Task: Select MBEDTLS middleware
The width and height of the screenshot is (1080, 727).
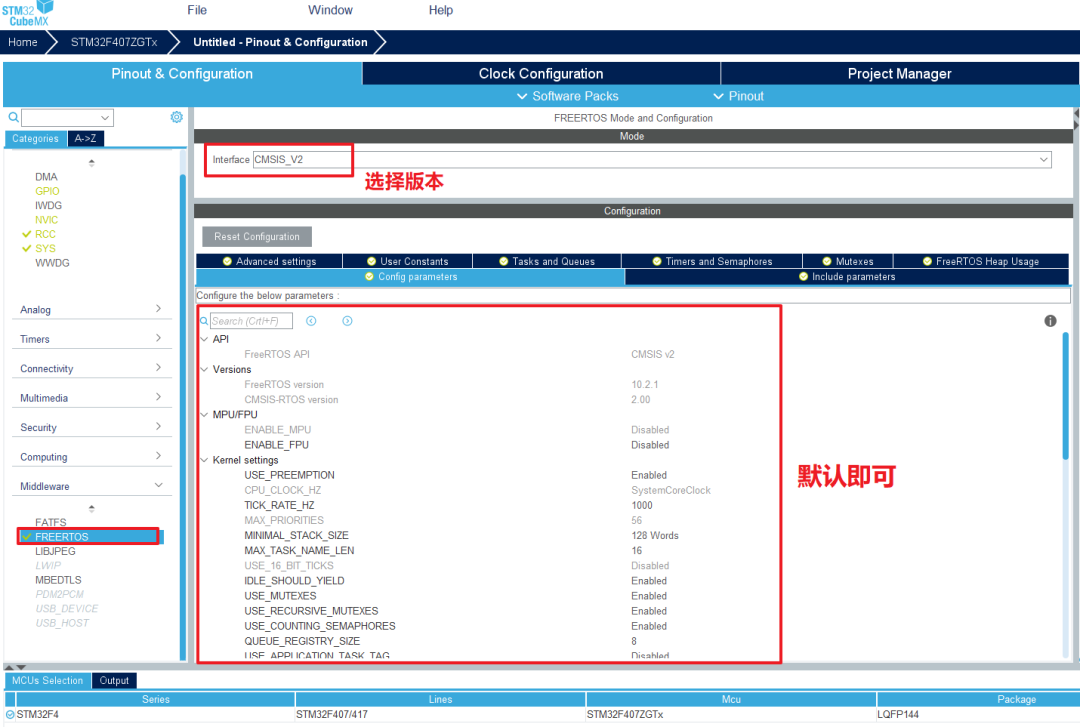Action: coord(58,580)
